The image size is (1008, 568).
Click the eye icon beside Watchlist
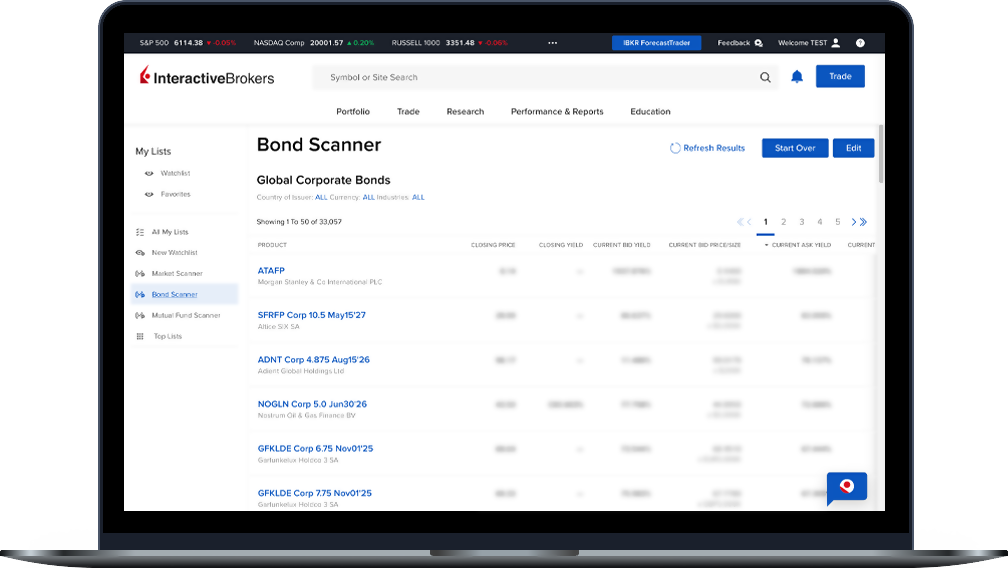coord(149,174)
